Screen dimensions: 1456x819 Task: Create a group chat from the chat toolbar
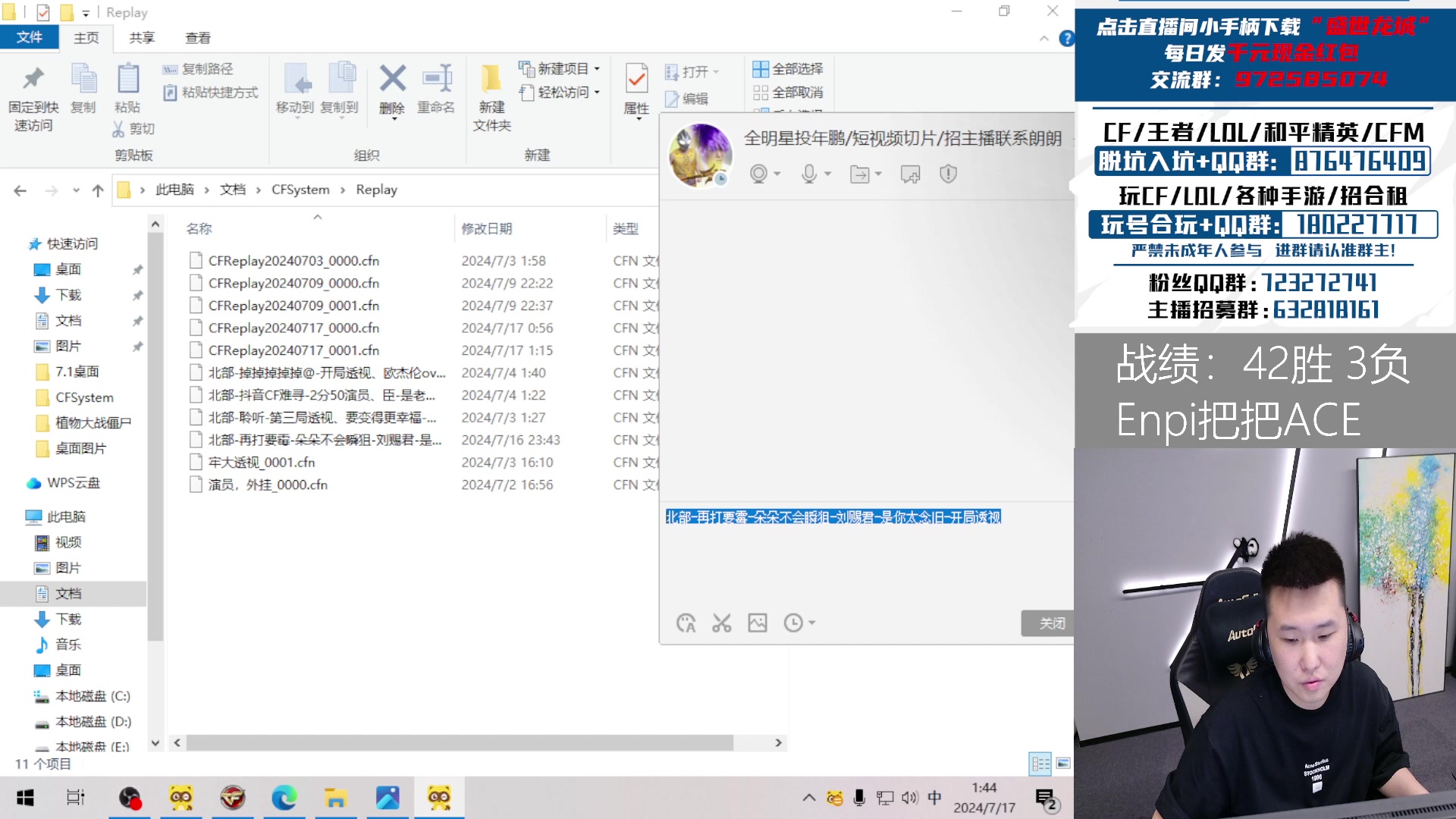point(909,174)
